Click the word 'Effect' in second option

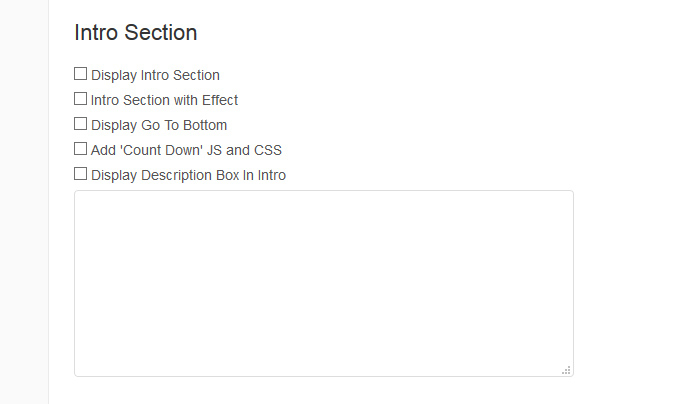220,100
